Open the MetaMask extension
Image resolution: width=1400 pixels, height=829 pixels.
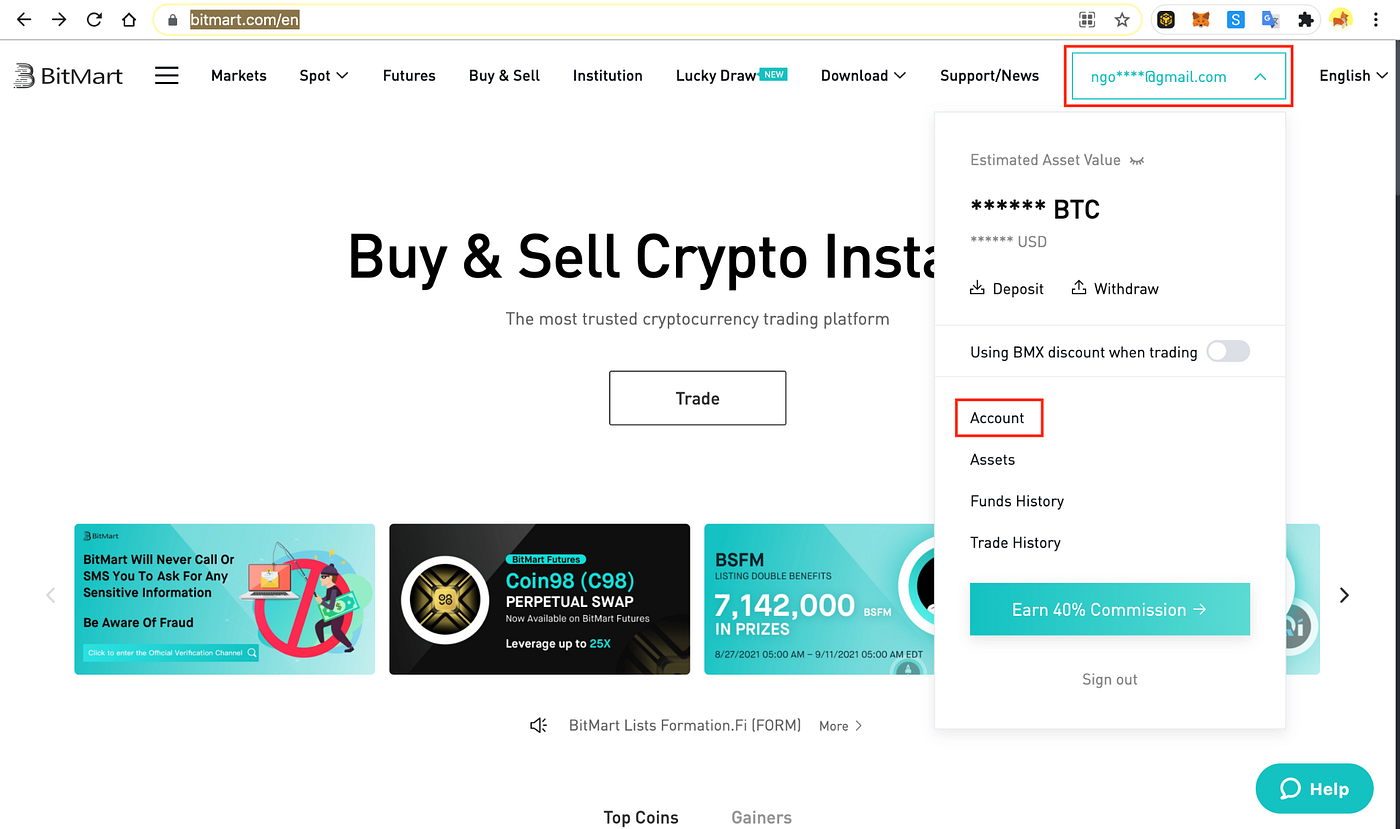tap(1200, 19)
